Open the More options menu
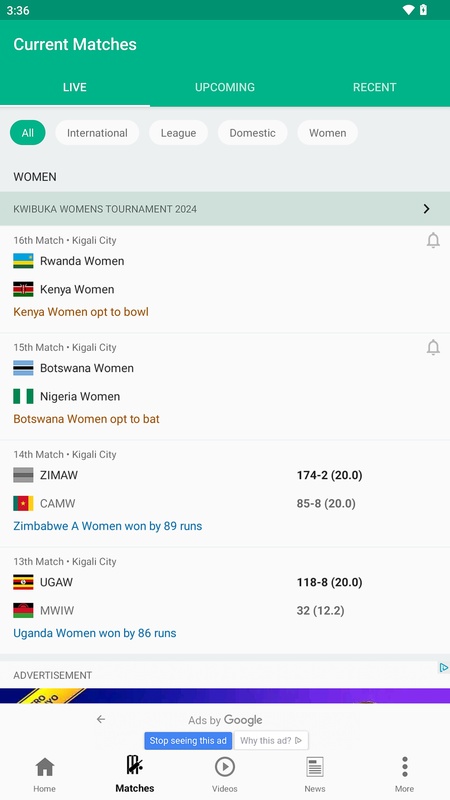This screenshot has height=800, width=450. click(405, 774)
